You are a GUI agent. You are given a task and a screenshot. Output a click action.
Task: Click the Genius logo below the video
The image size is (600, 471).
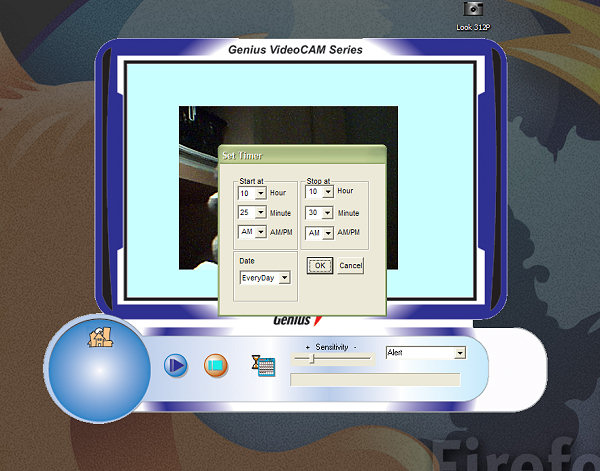[297, 321]
